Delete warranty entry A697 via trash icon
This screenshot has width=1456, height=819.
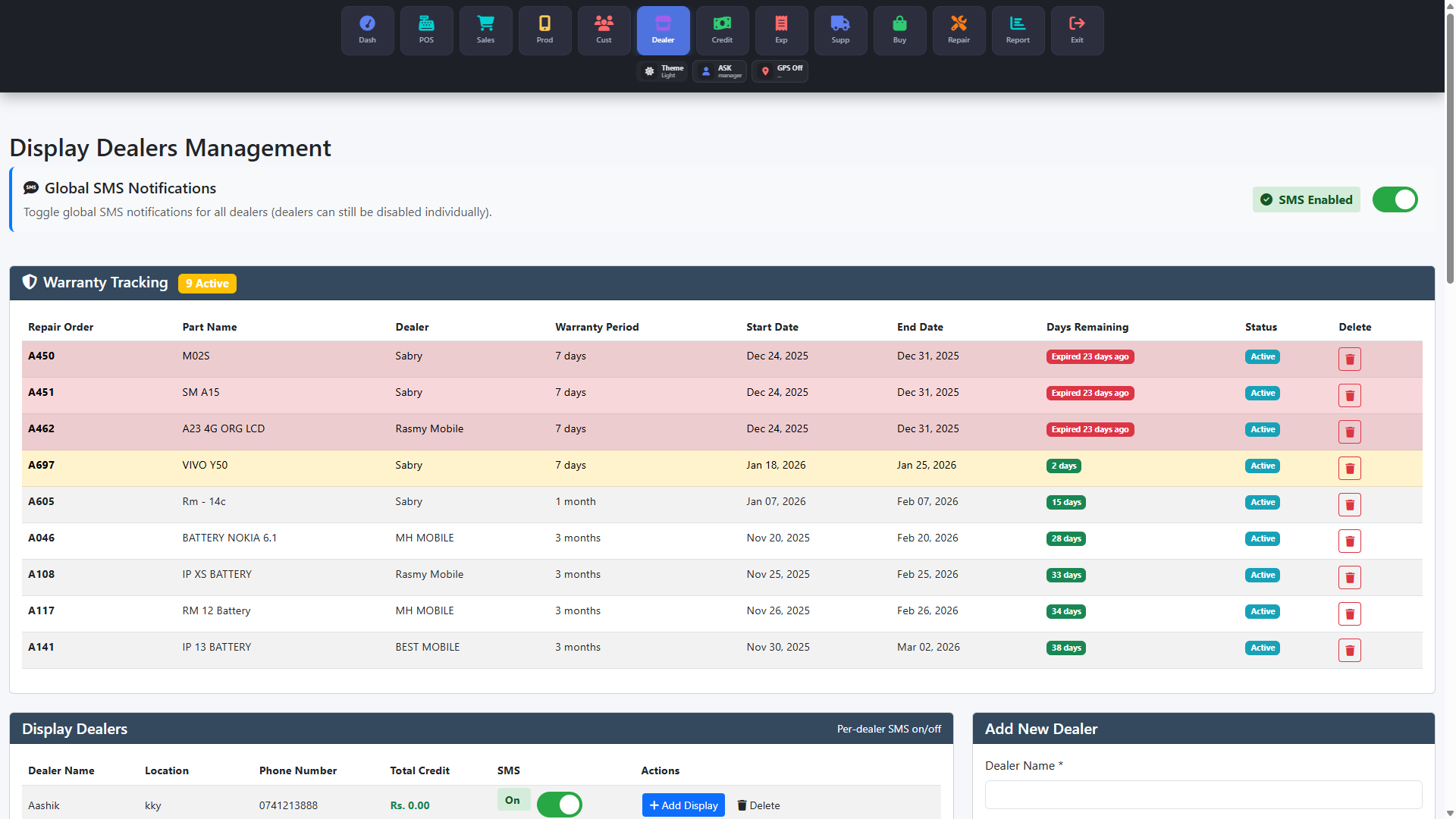[x=1349, y=468]
